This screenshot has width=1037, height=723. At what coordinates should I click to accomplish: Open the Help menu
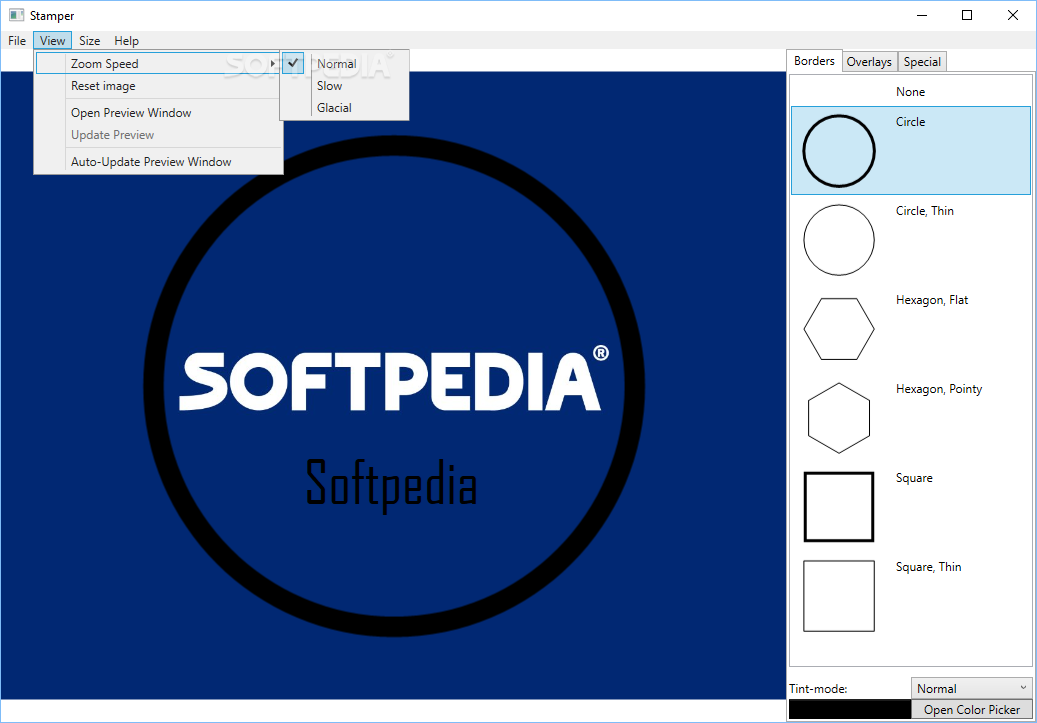click(x=126, y=40)
